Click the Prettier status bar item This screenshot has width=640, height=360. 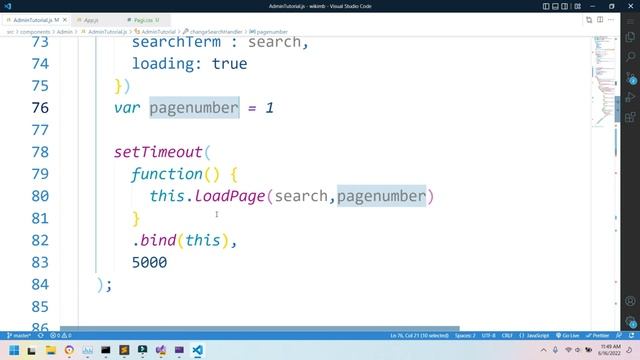click(x=597, y=336)
